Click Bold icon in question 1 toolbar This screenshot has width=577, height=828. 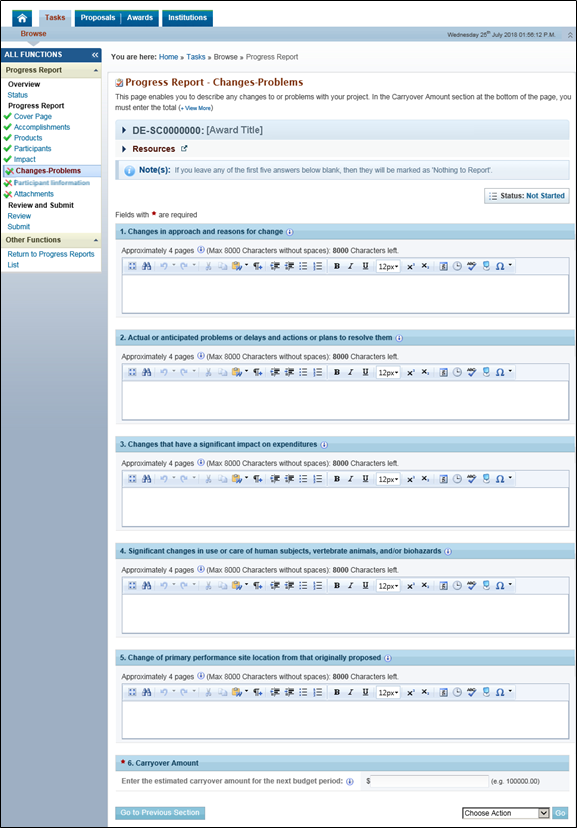click(x=337, y=266)
